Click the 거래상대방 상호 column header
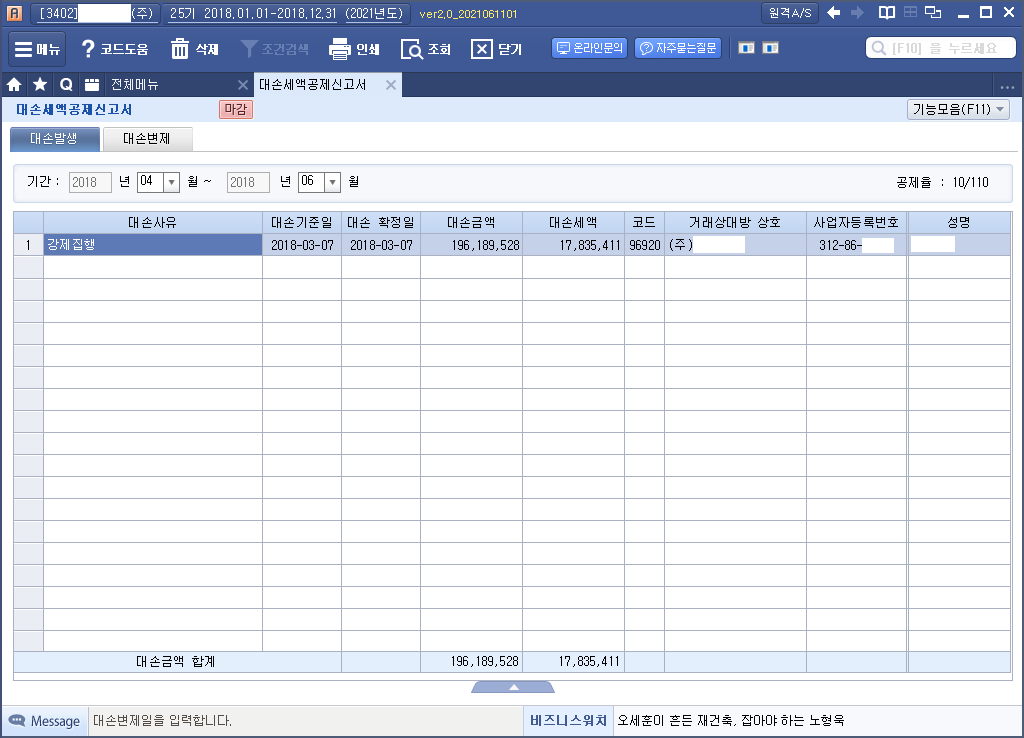The height and width of the screenshot is (738, 1024). (x=735, y=223)
